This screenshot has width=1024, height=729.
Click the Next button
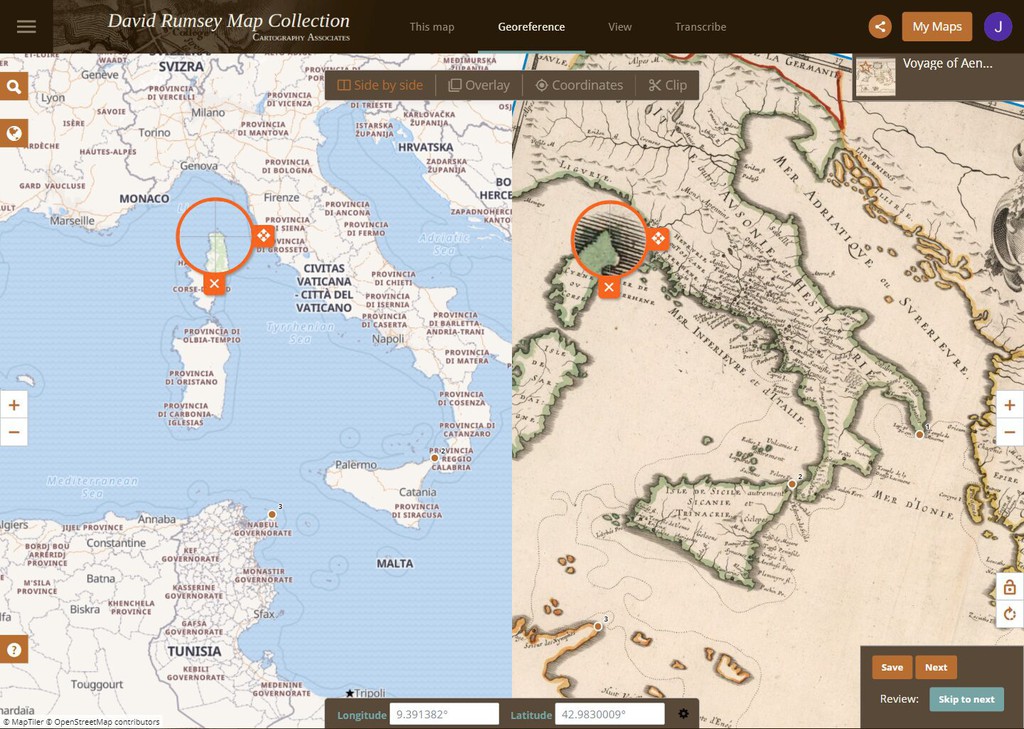(x=936, y=667)
